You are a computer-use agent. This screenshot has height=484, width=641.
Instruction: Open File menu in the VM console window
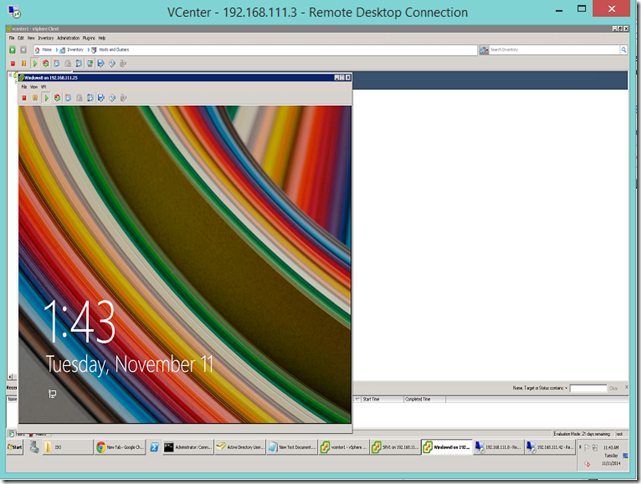click(24, 87)
